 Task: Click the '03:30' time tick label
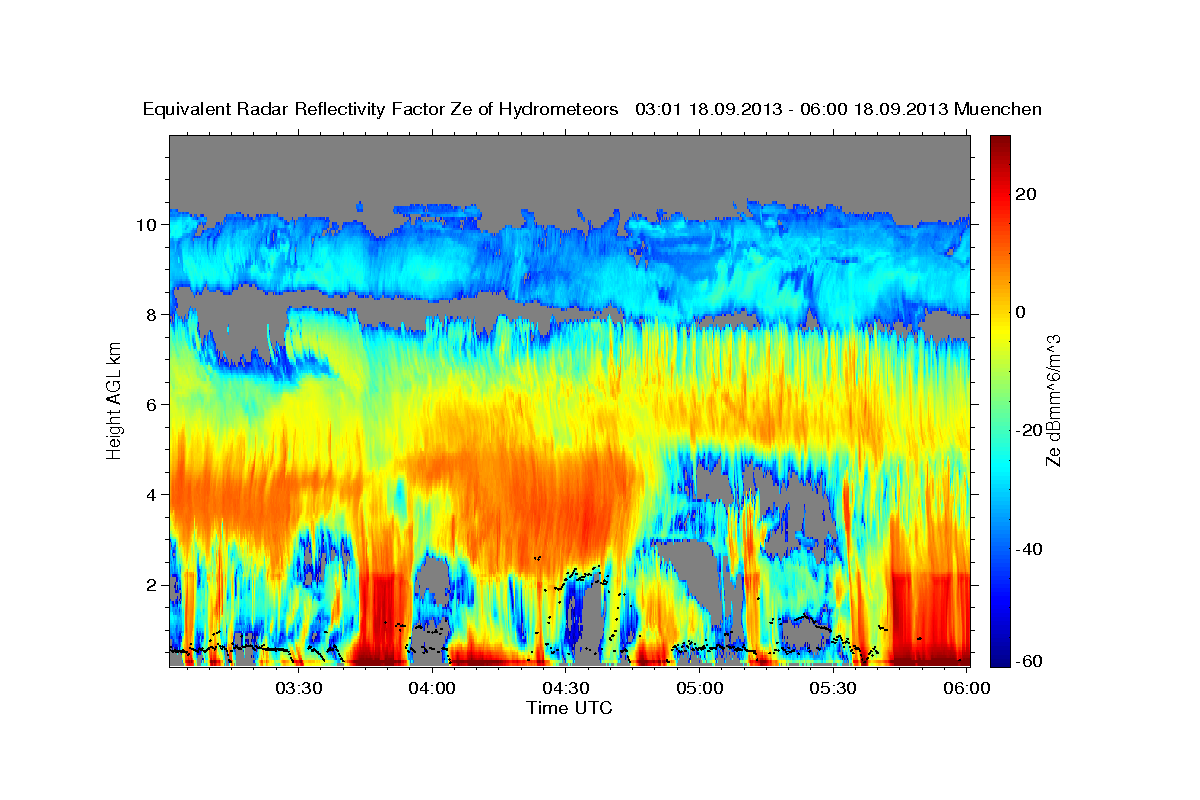(298, 688)
